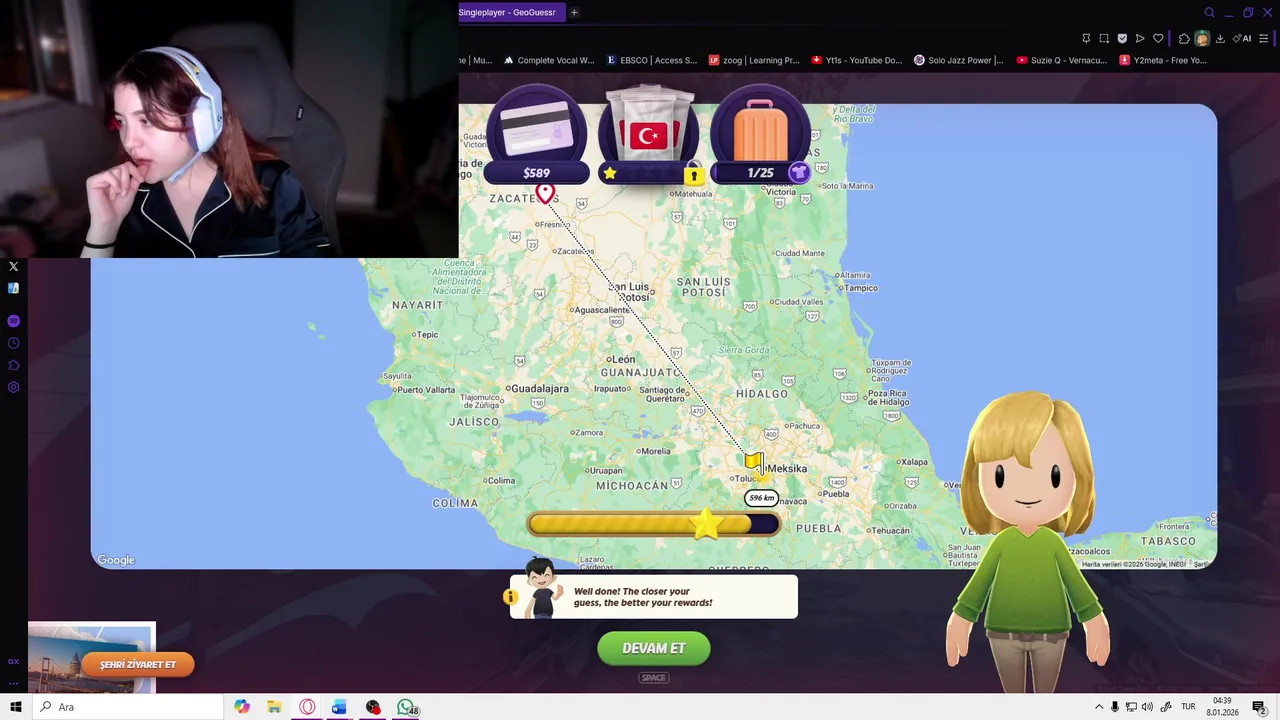The height and width of the screenshot is (720, 1280).
Task: Click the Windows Start button
Action: click(16, 707)
